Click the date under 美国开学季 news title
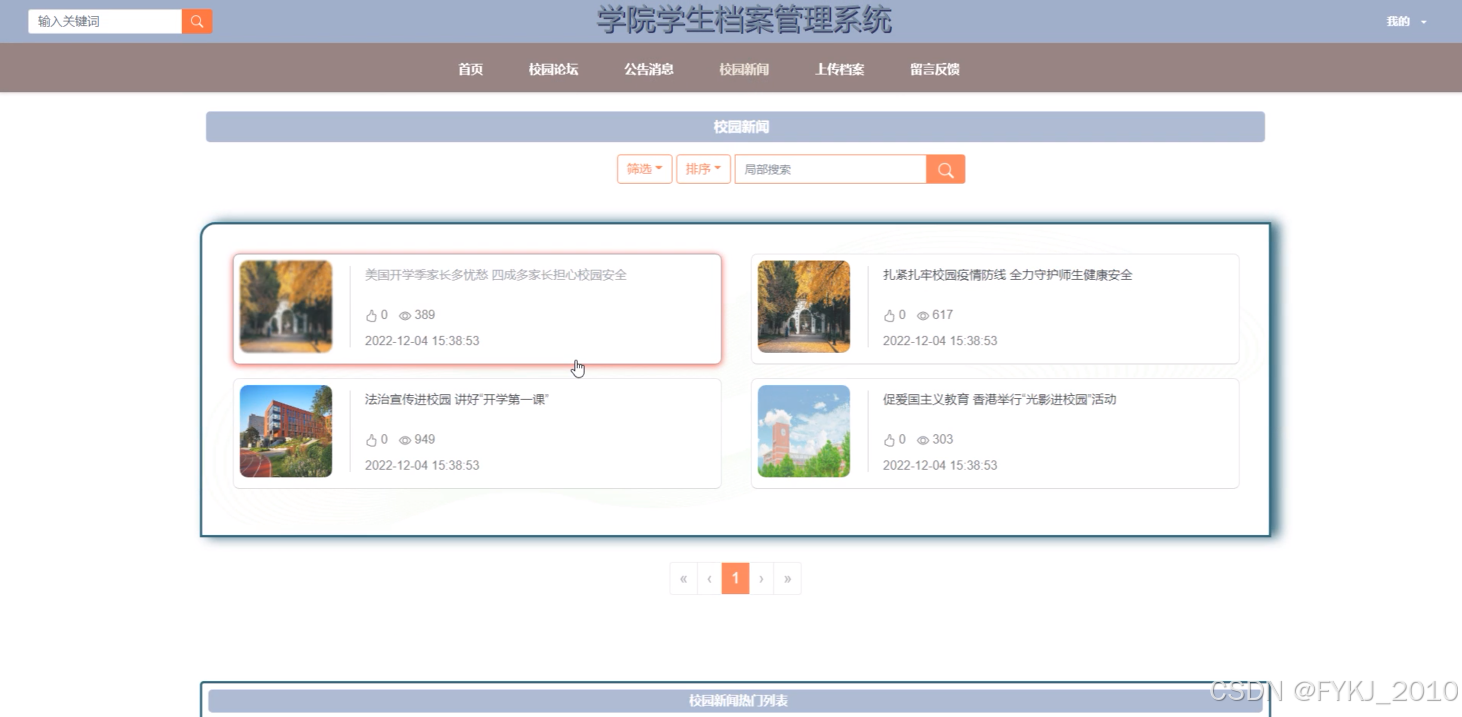This screenshot has width=1462, height=717. click(x=422, y=341)
